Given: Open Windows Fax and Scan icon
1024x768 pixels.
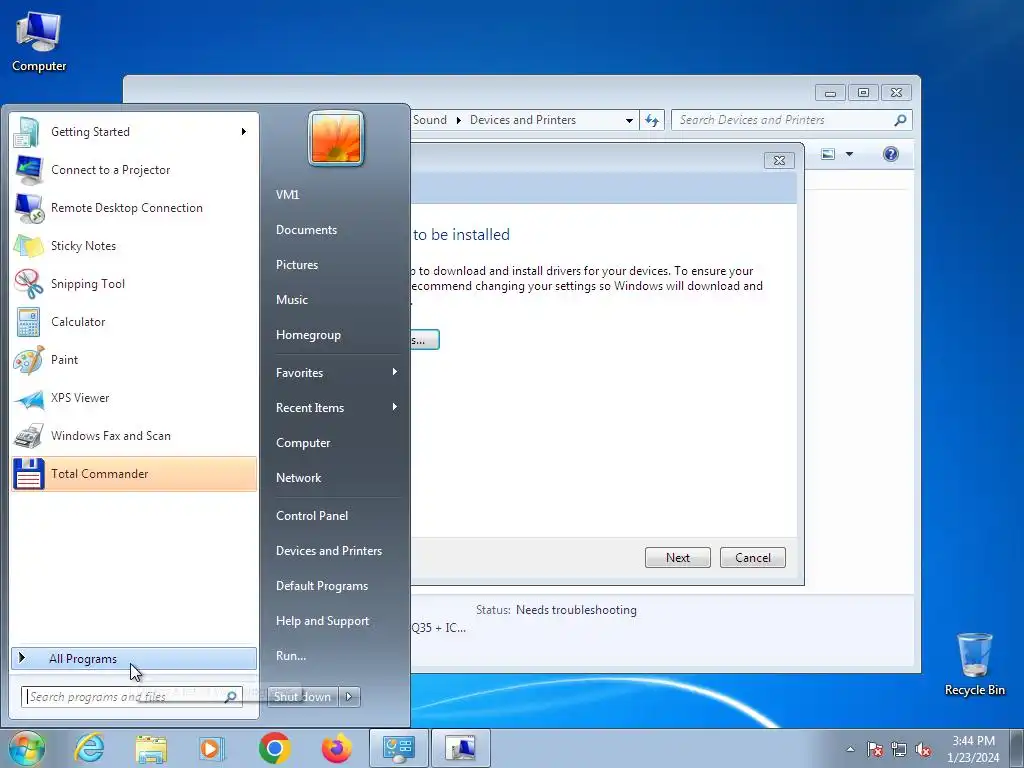Looking at the screenshot, I should pos(28,436).
